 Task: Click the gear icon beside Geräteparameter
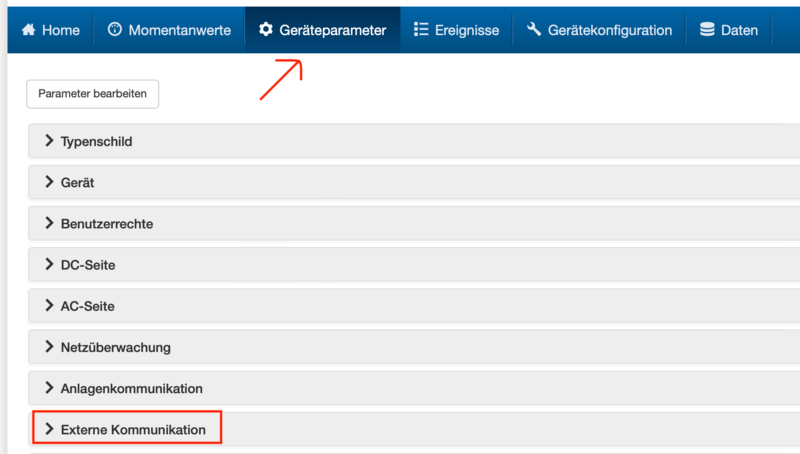pos(266,30)
